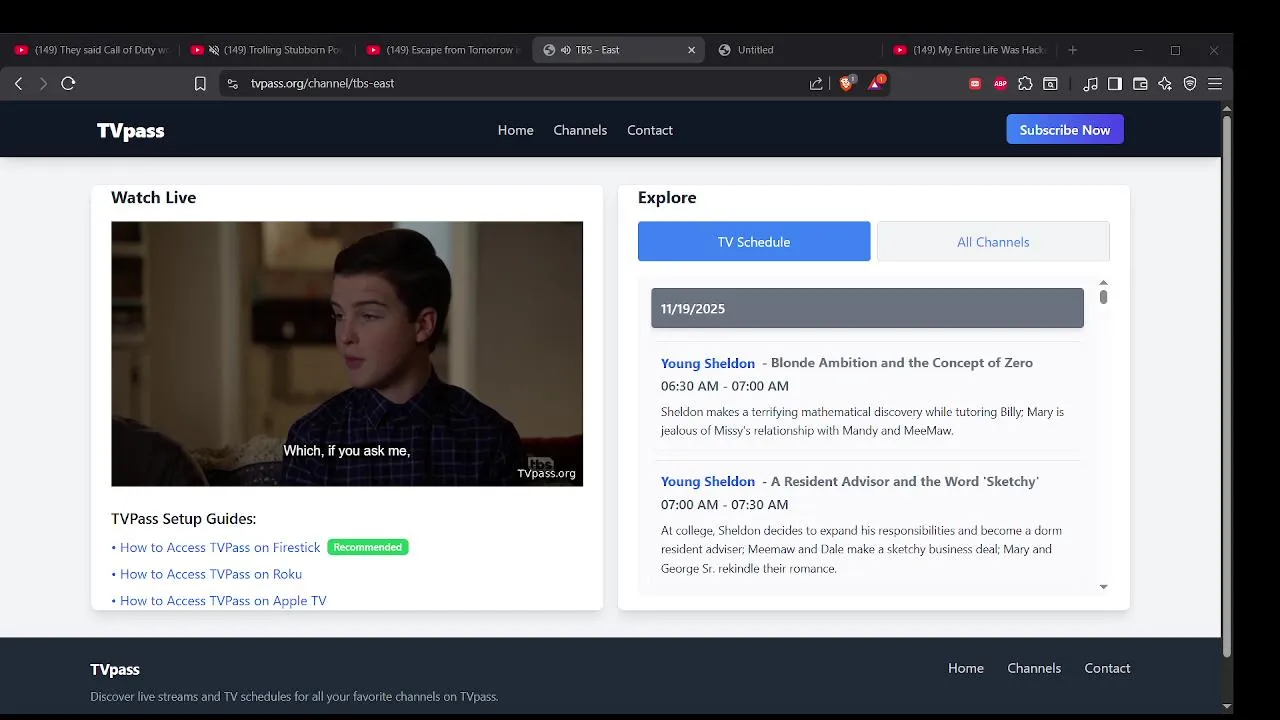Screen dimensions: 1280x720
Task: Open Young Sheldon 07:00 AM episode link
Action: [x=708, y=482]
